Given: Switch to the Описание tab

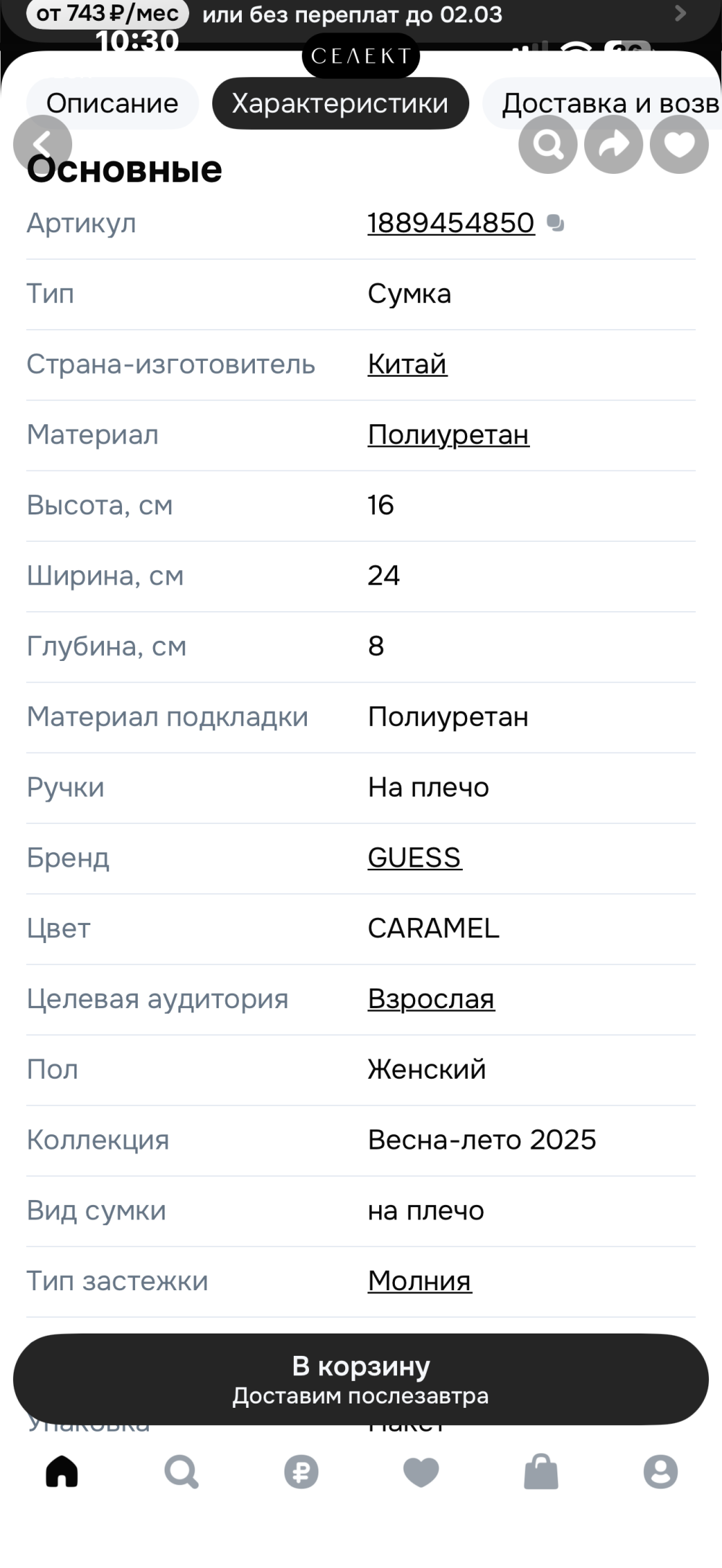Looking at the screenshot, I should (111, 102).
